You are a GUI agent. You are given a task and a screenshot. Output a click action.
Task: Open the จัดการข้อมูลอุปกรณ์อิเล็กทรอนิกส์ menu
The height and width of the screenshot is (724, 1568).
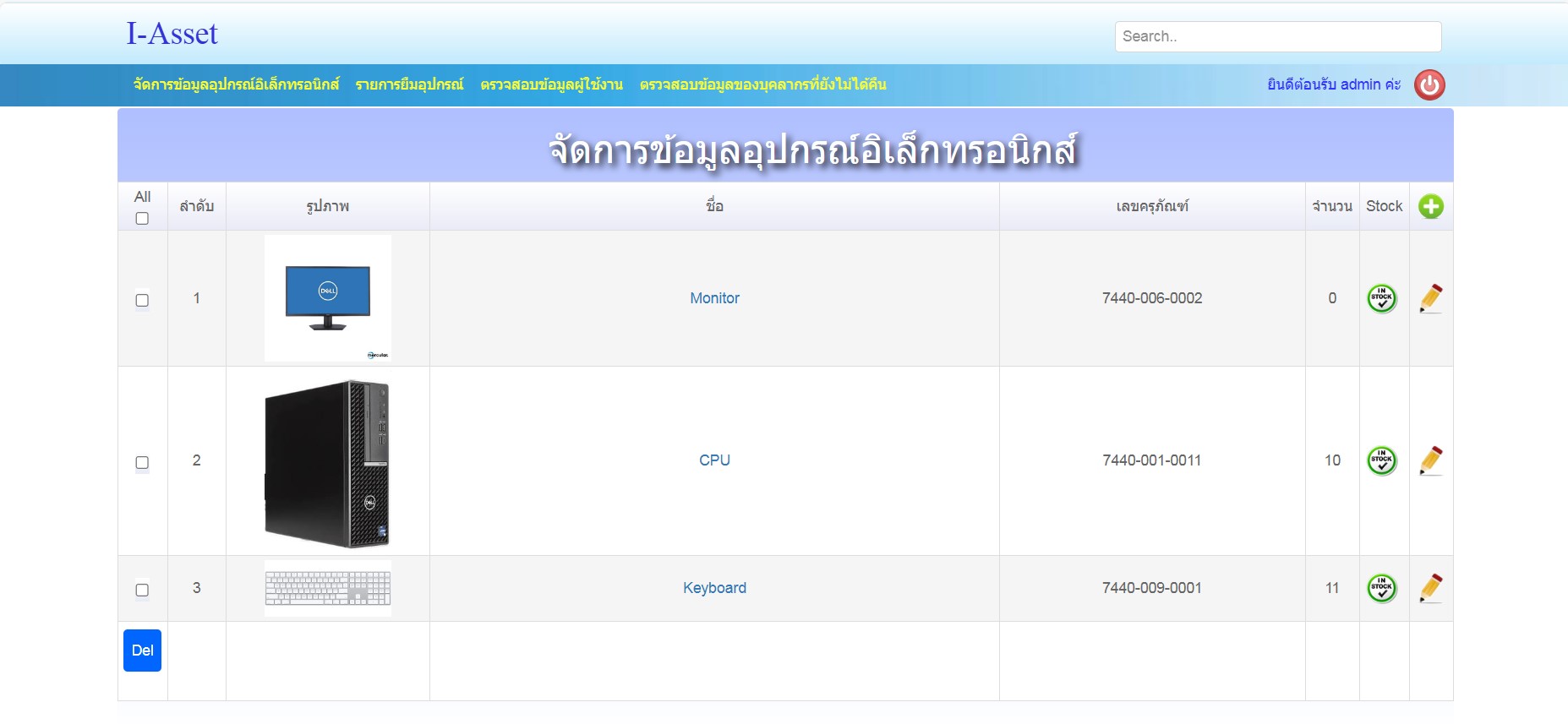236,84
